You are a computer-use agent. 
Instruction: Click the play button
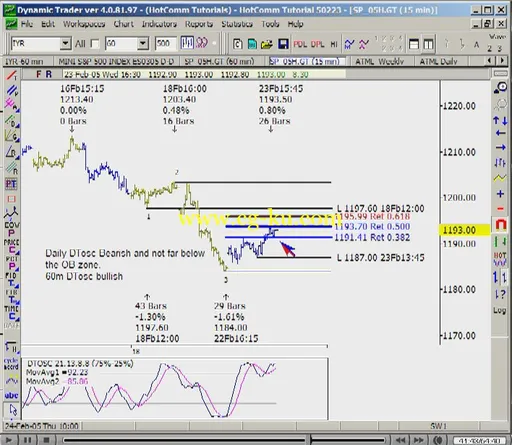point(9,440)
